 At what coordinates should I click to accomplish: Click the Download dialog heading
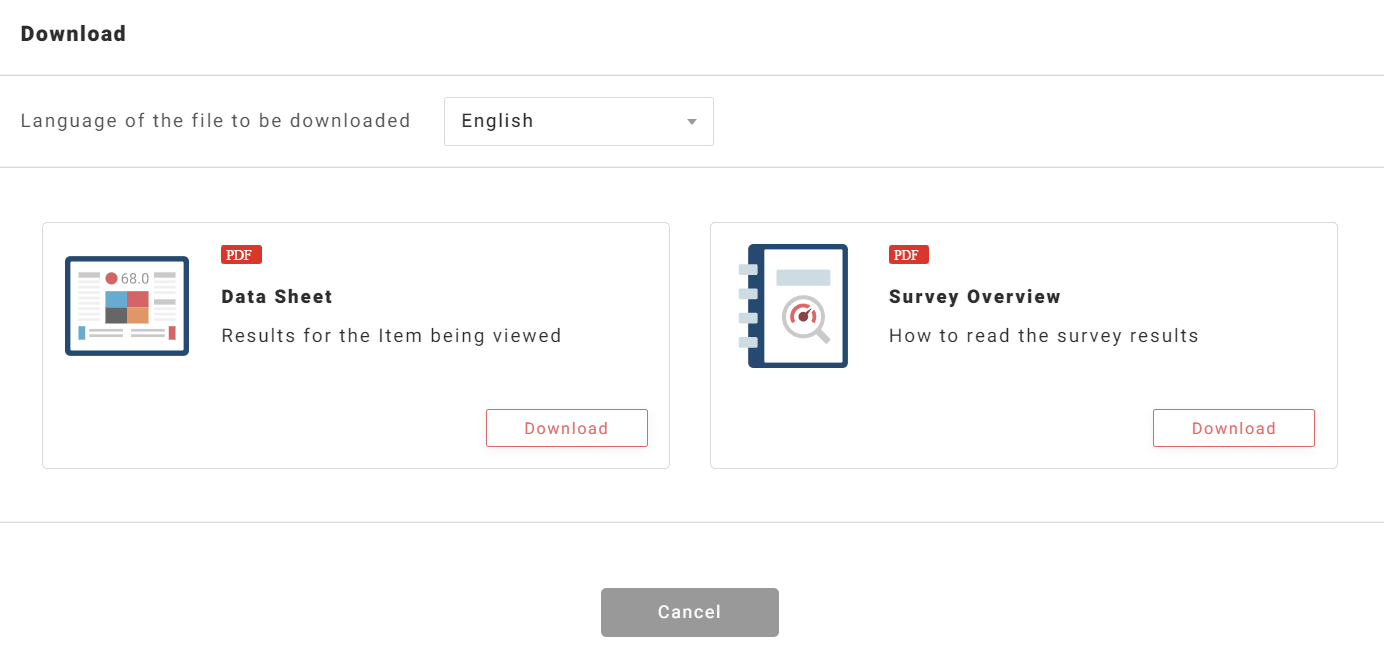tap(73, 34)
